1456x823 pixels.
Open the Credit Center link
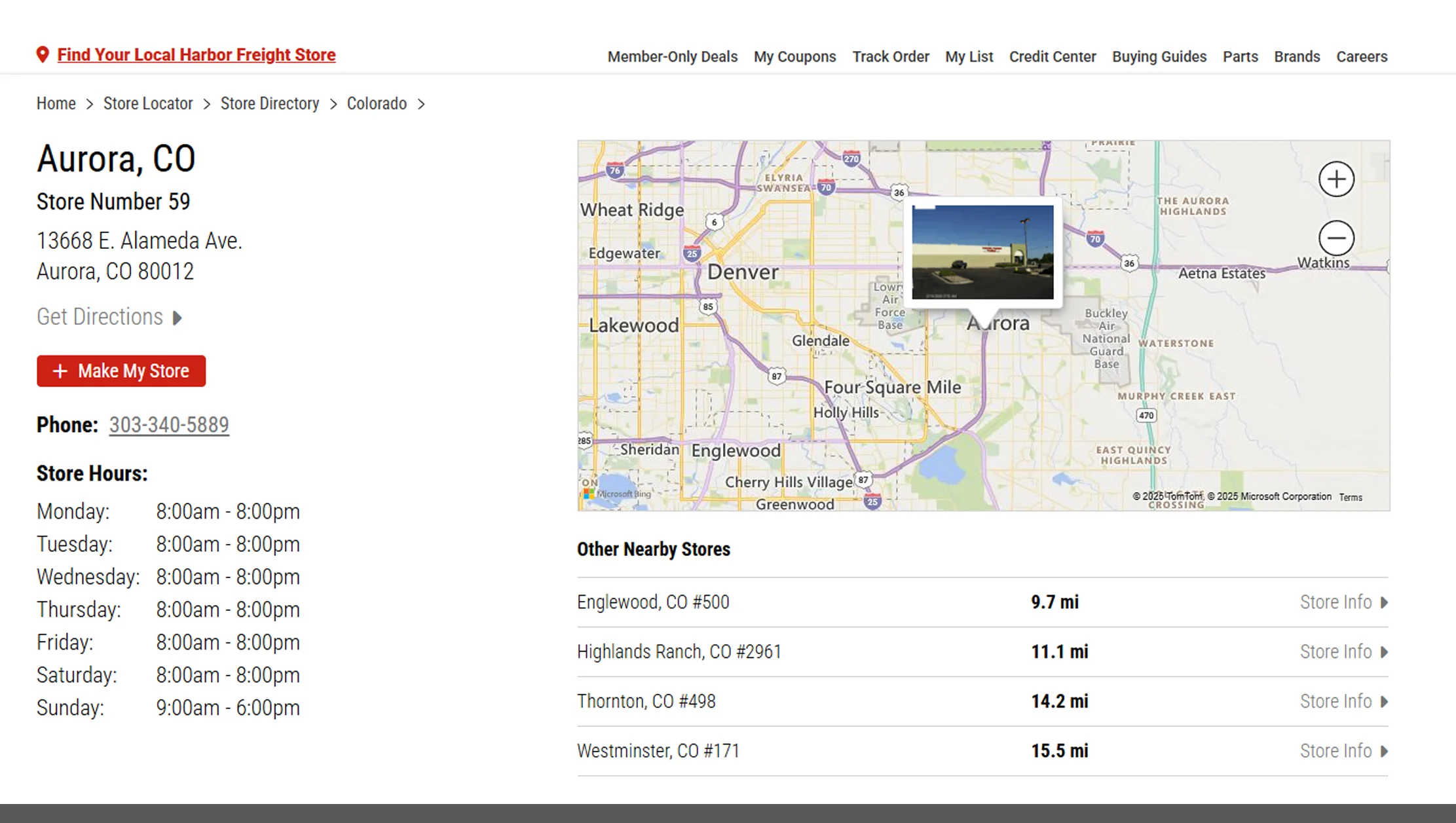pyautogui.click(x=1052, y=57)
